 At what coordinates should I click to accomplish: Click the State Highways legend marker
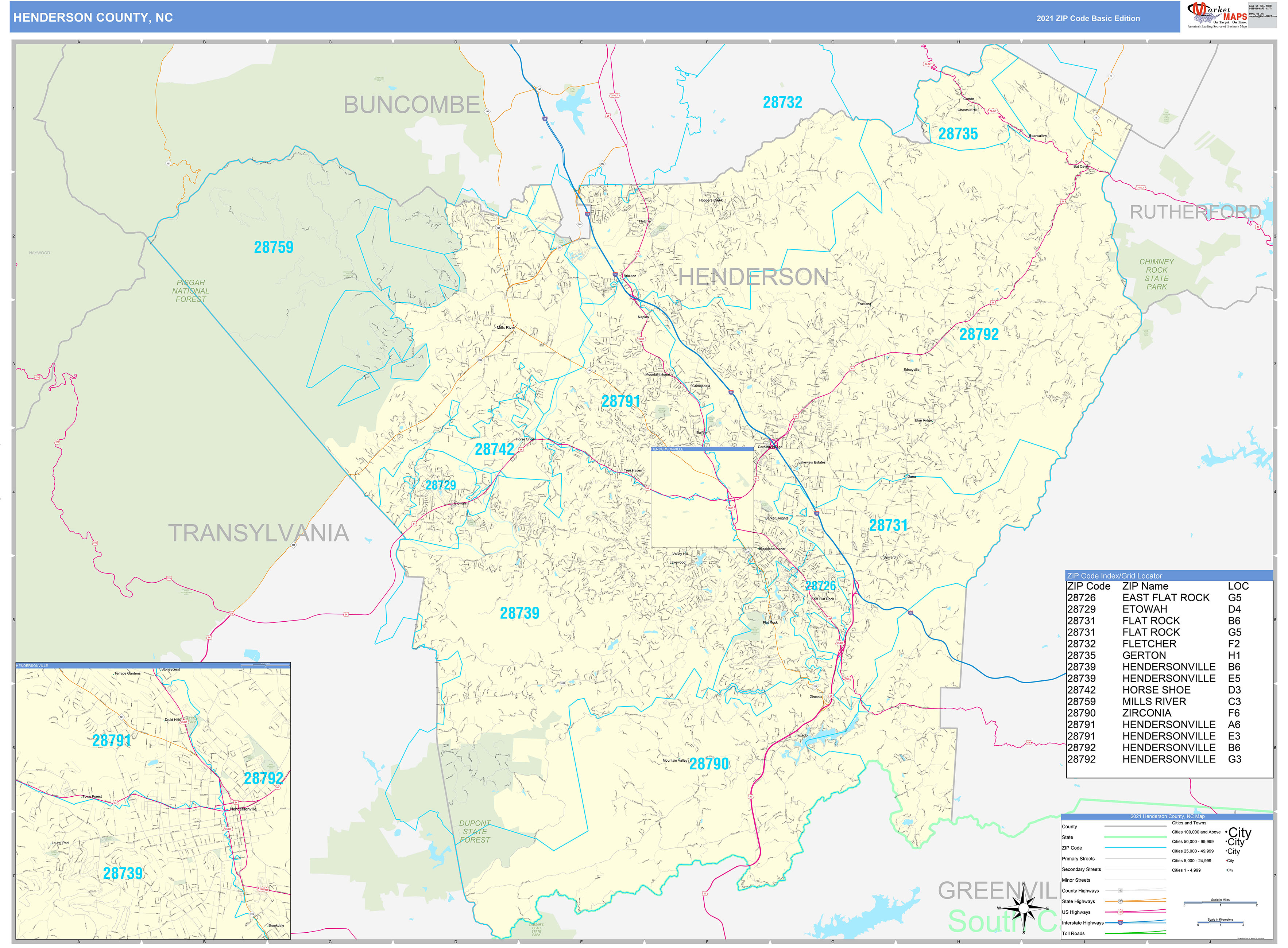click(x=1120, y=902)
